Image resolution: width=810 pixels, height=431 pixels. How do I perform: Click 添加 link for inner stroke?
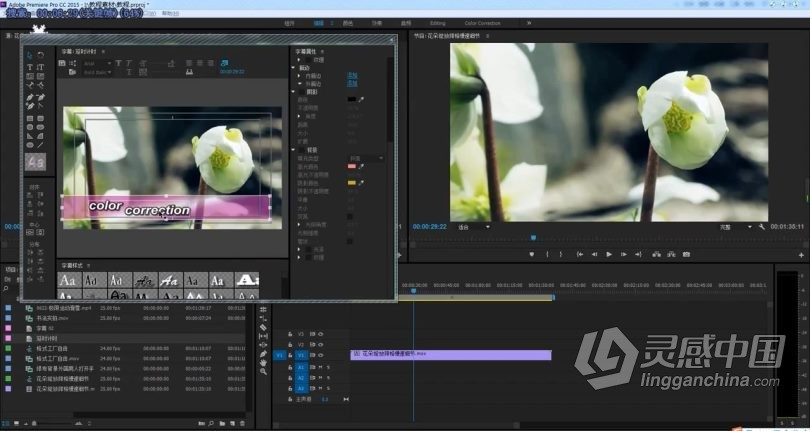(352, 75)
